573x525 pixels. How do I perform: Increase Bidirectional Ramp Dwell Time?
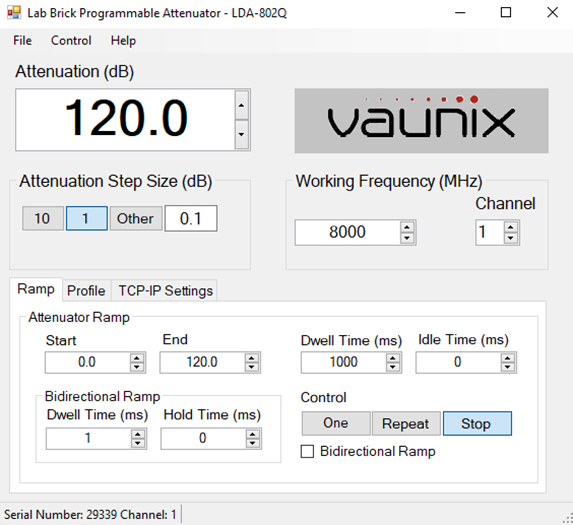pos(138,434)
